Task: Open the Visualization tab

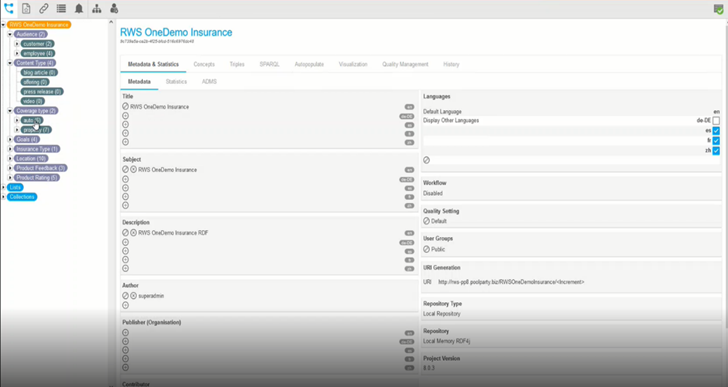Action: (353, 64)
